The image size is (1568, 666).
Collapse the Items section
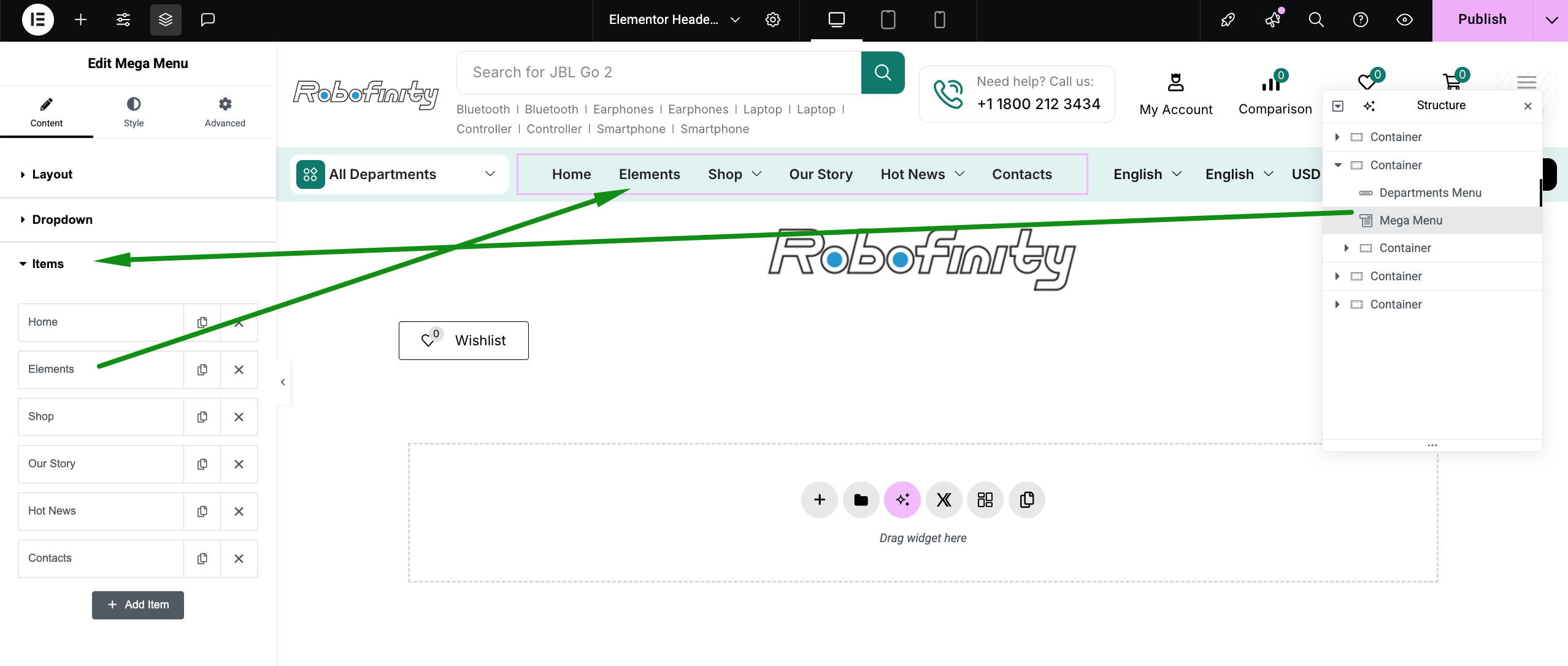click(x=138, y=264)
